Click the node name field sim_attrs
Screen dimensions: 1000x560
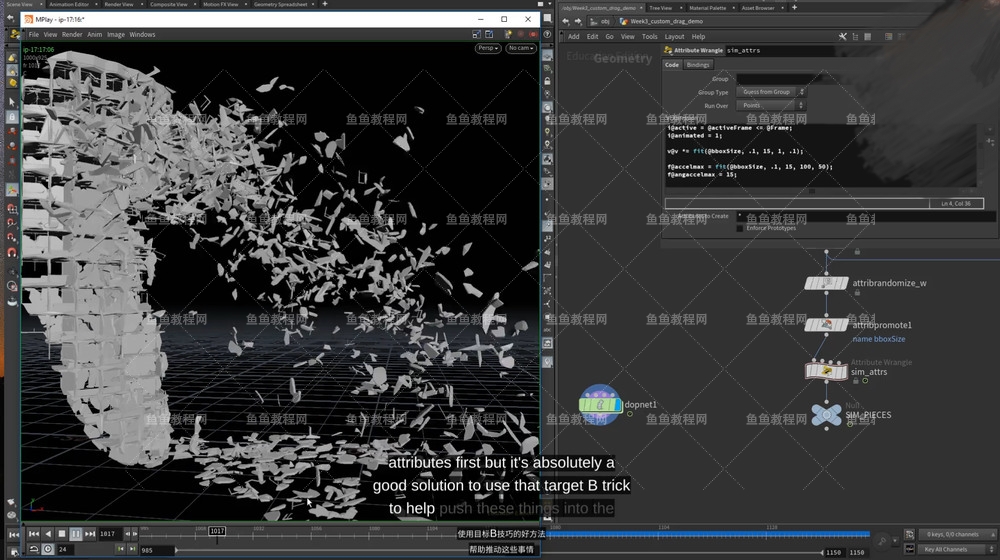click(x=779, y=50)
